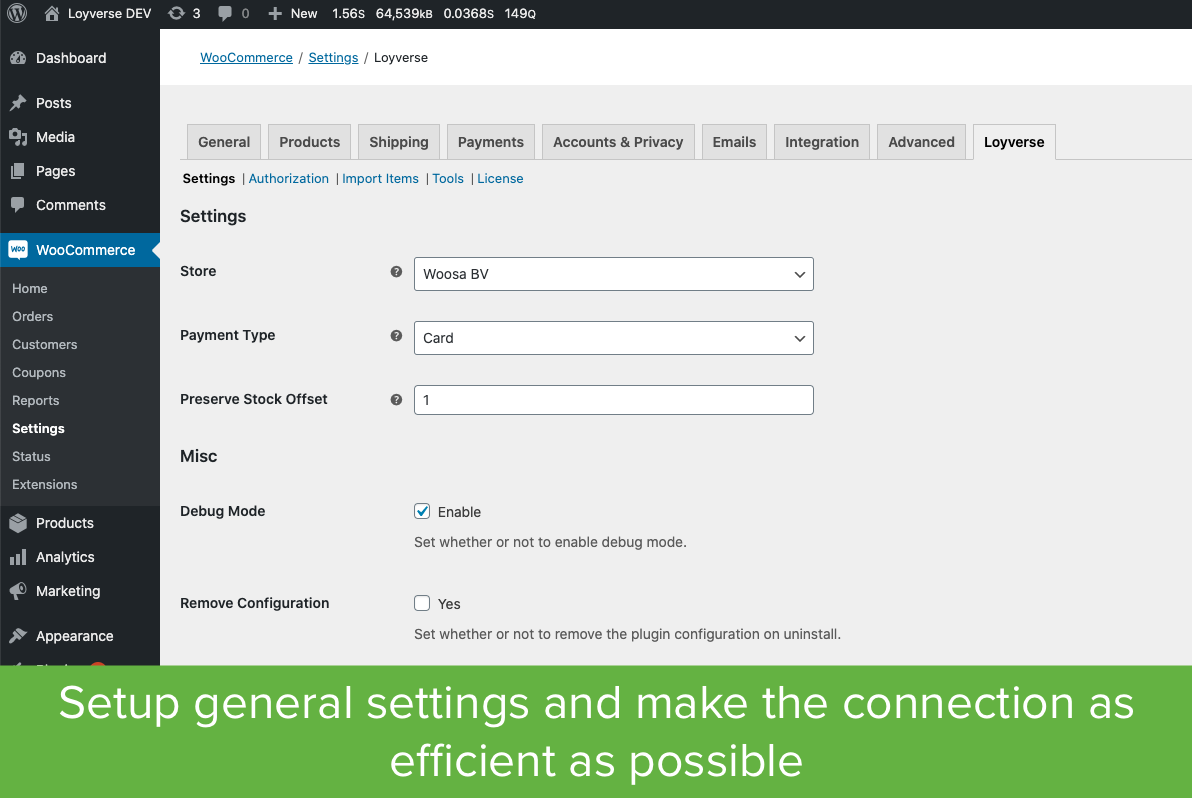Open the Advanced tab

point(921,142)
